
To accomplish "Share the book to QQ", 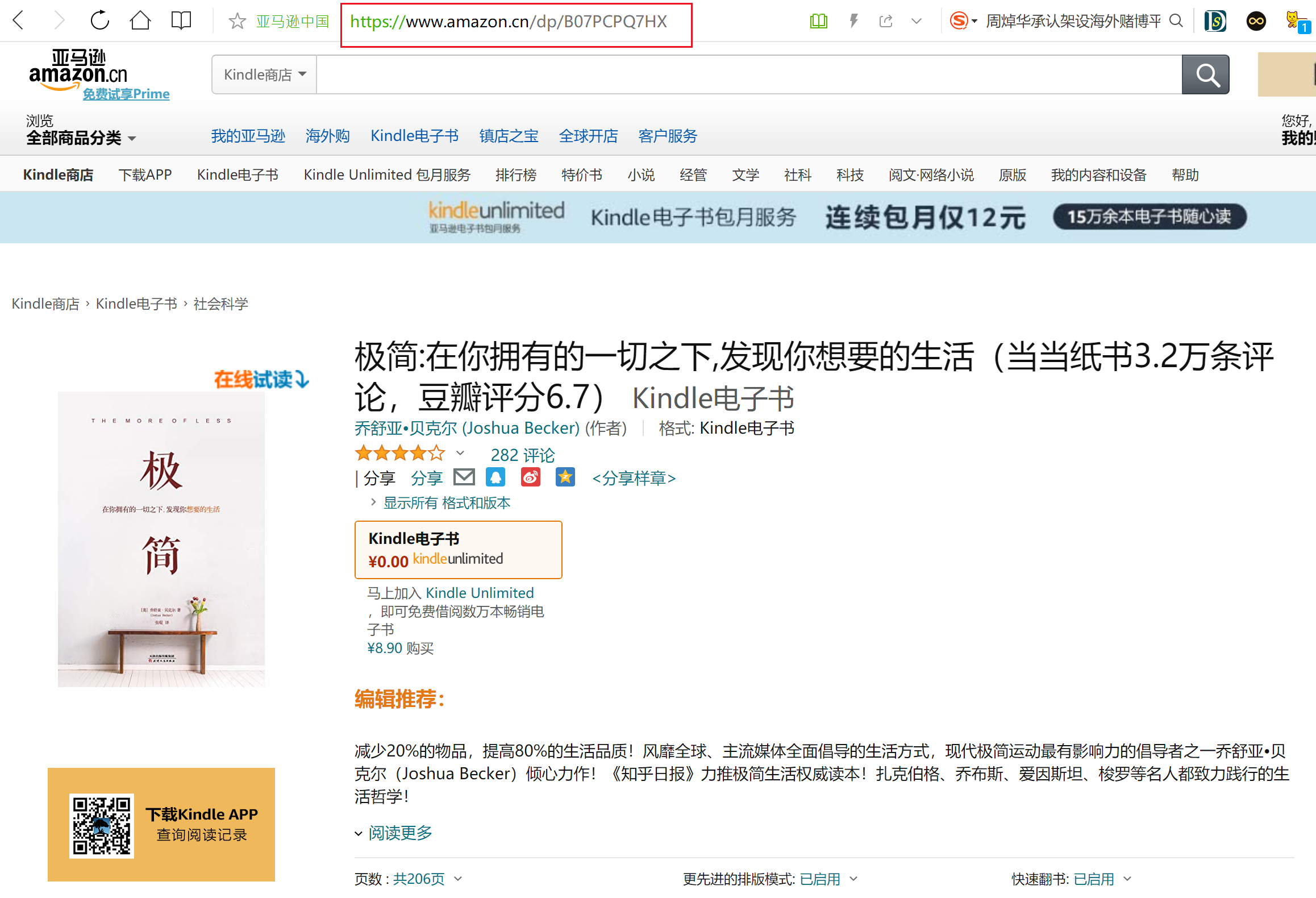I will click(495, 477).
